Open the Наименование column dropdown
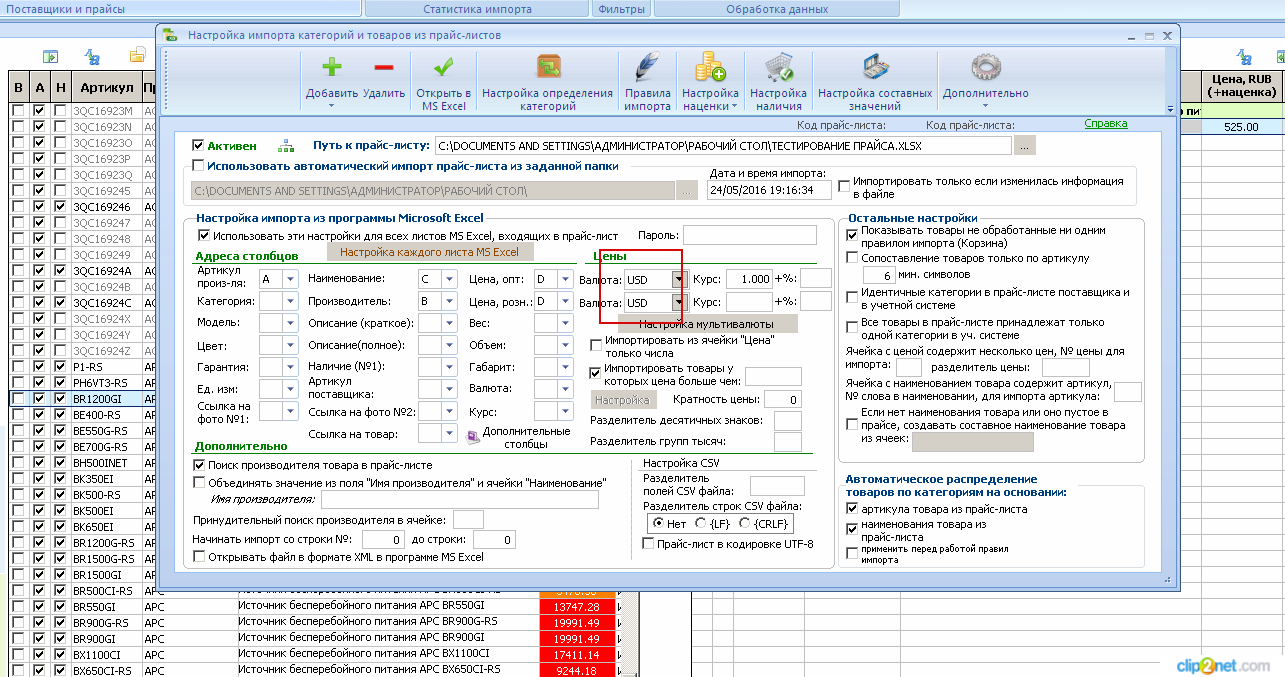 pyautogui.click(x=449, y=279)
